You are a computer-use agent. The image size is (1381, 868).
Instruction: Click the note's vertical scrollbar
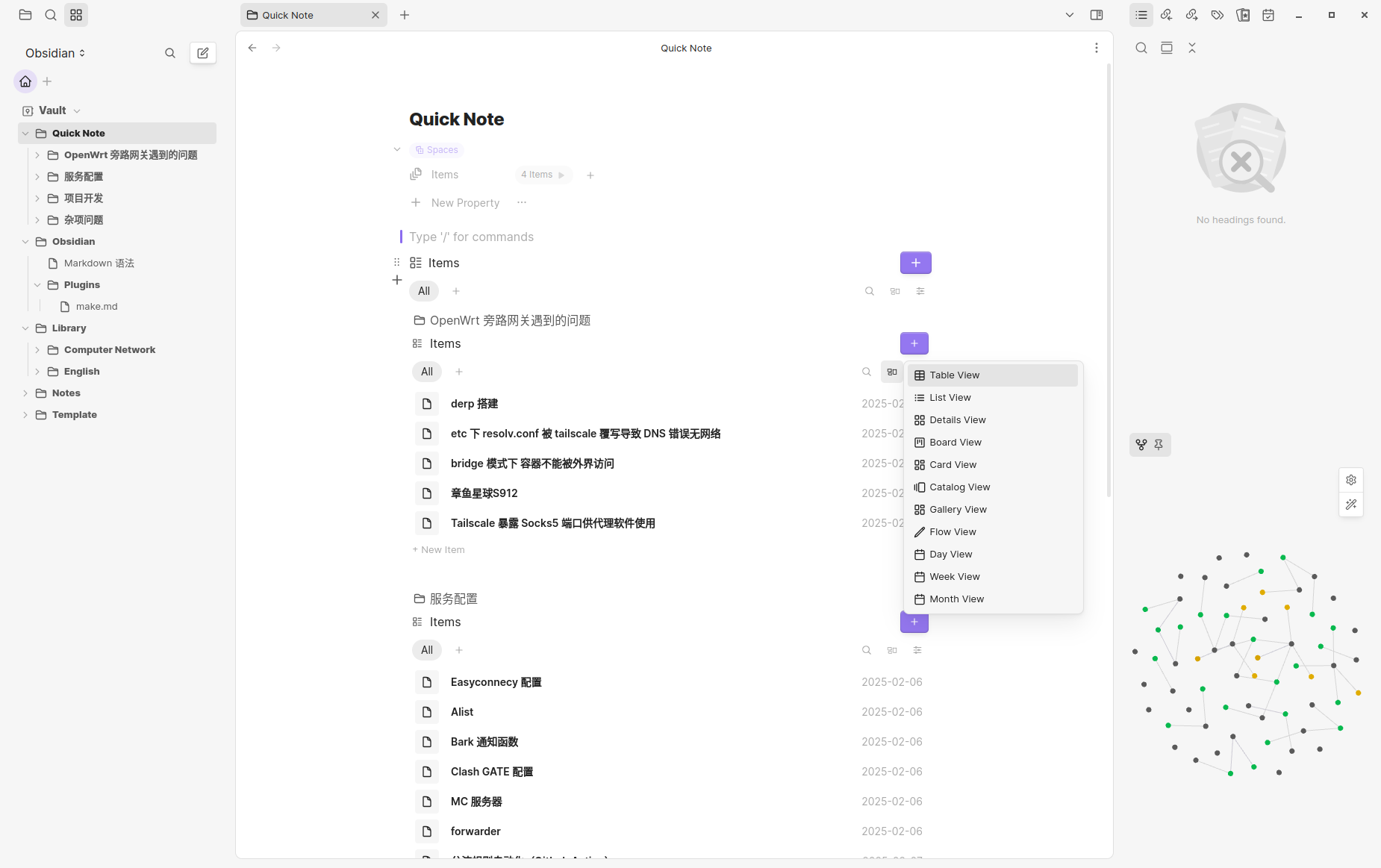click(x=1109, y=280)
